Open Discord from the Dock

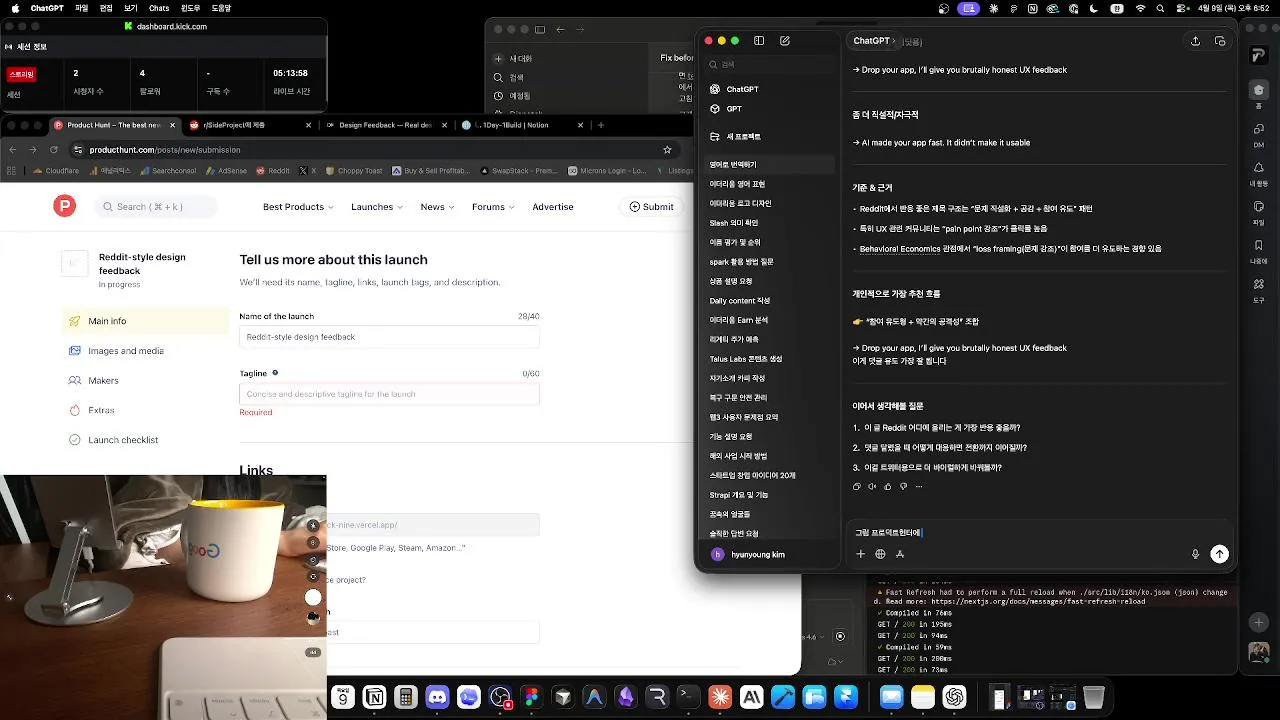point(437,697)
